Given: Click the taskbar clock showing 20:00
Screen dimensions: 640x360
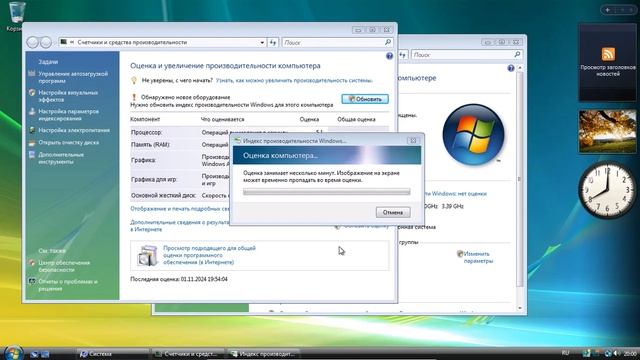Looking at the screenshot, I should pyautogui.click(x=630, y=353).
